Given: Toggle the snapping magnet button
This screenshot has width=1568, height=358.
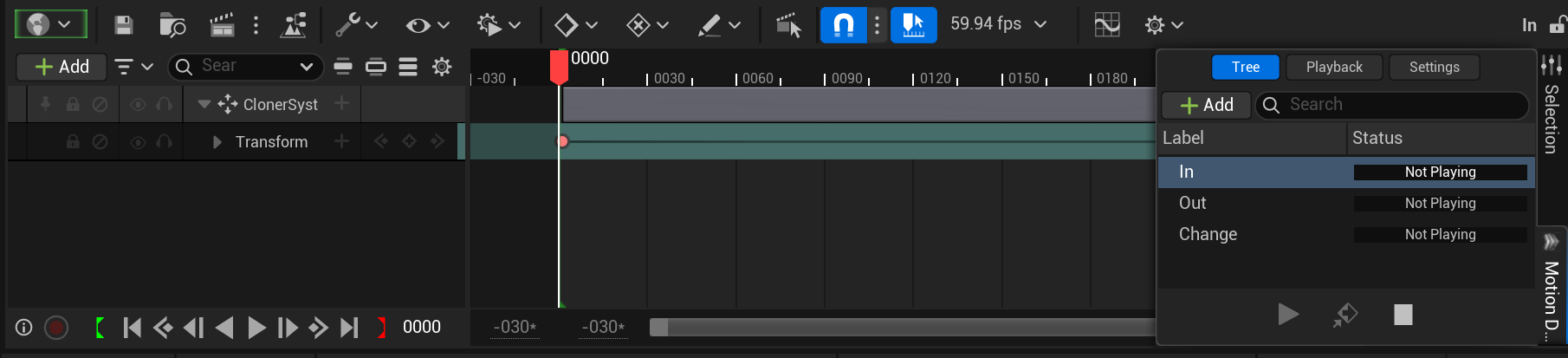Looking at the screenshot, I should point(843,25).
